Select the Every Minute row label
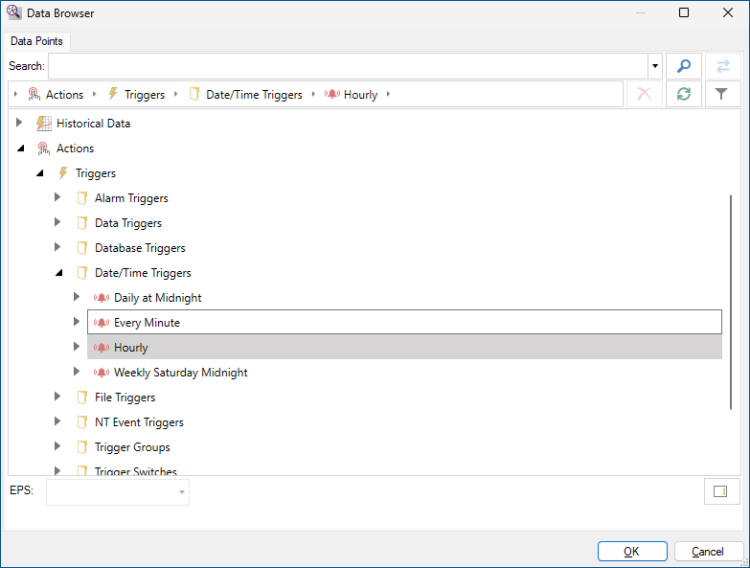The image size is (750, 568). (147, 323)
